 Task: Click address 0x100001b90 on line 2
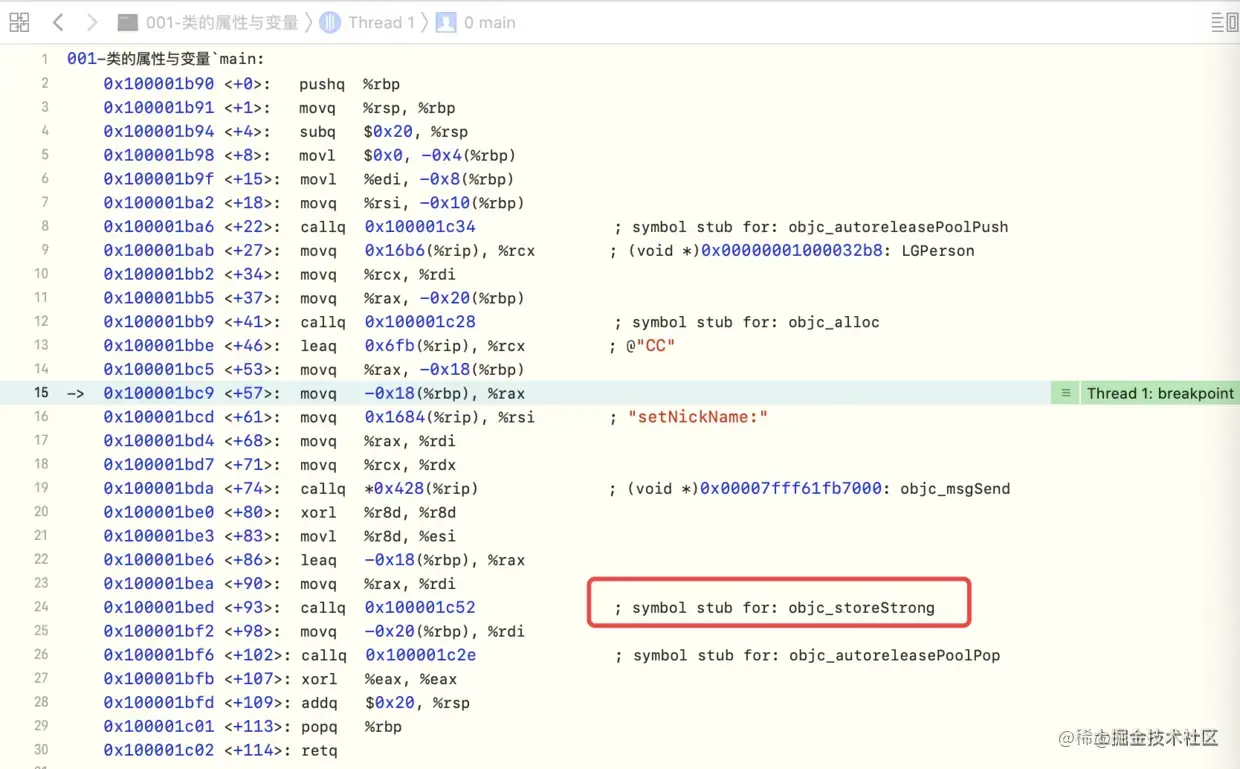159,84
